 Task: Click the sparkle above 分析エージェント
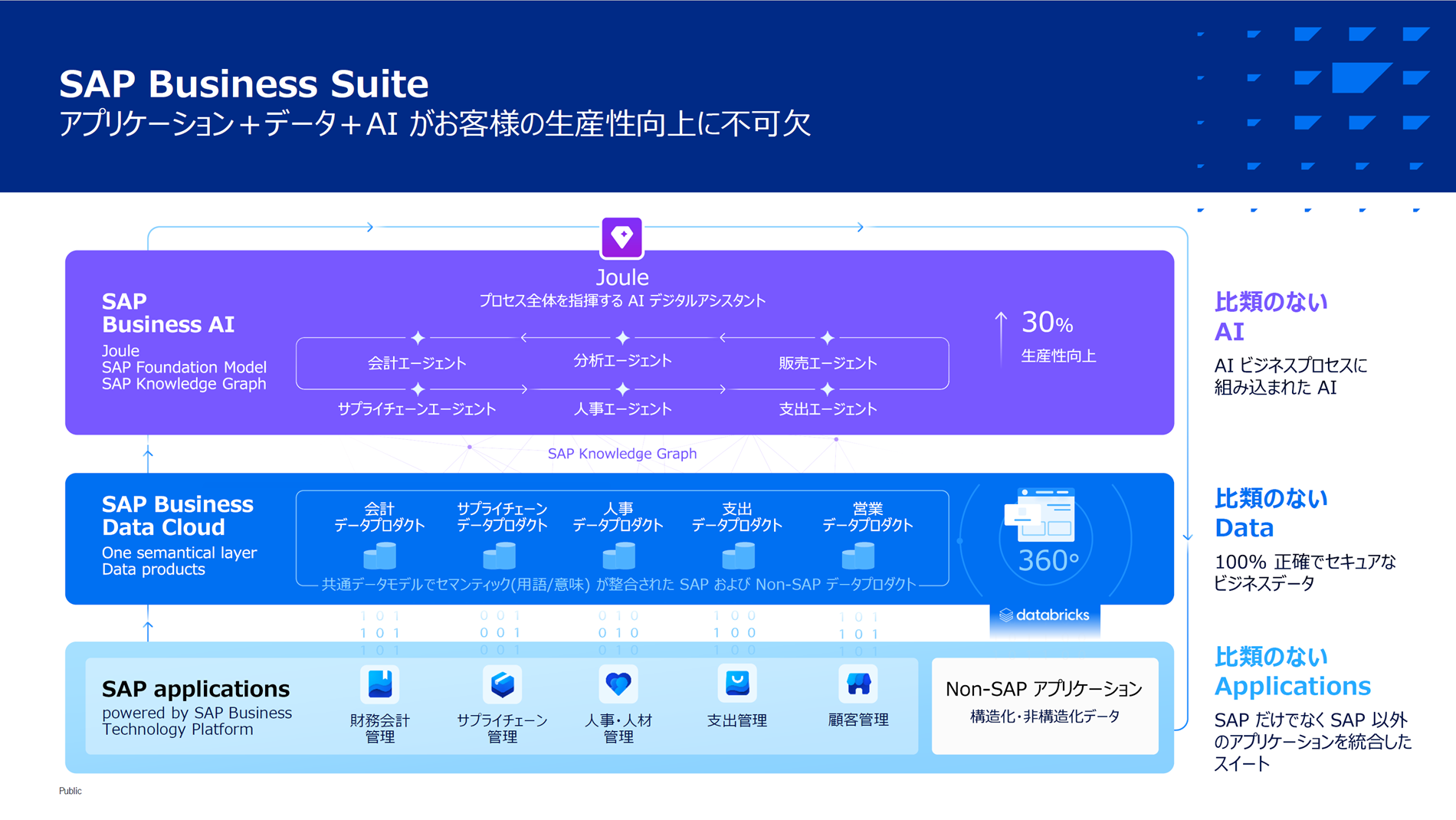(x=623, y=338)
